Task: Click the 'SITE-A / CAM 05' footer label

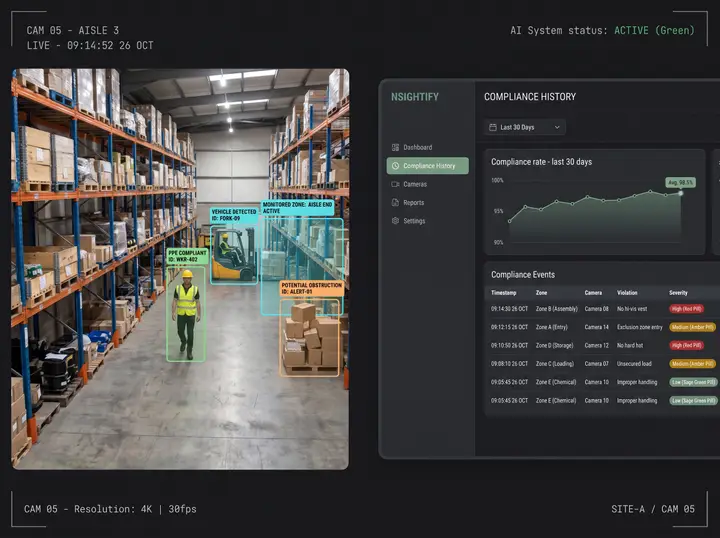Action: [653, 509]
